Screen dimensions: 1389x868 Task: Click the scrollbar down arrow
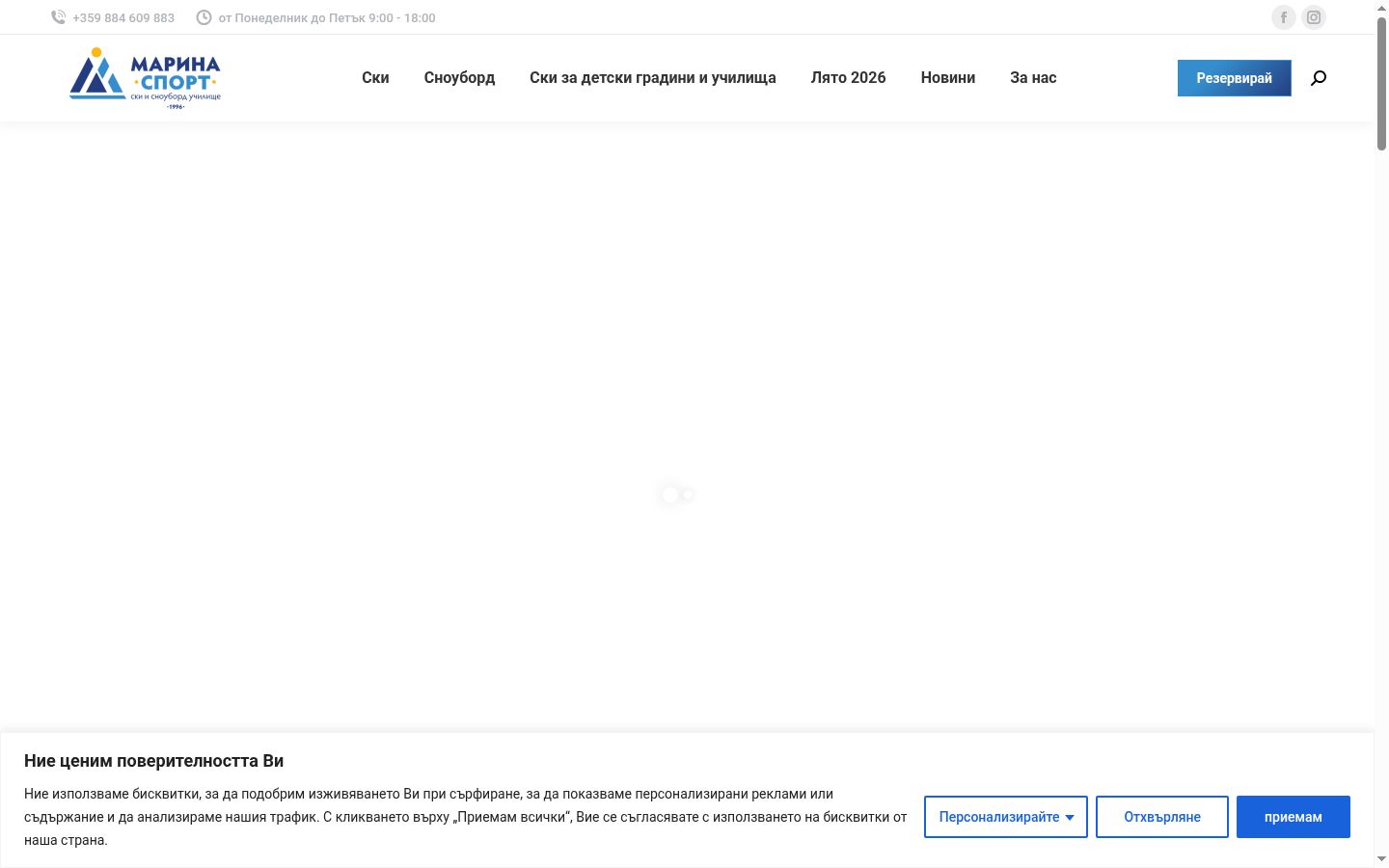point(1381,859)
